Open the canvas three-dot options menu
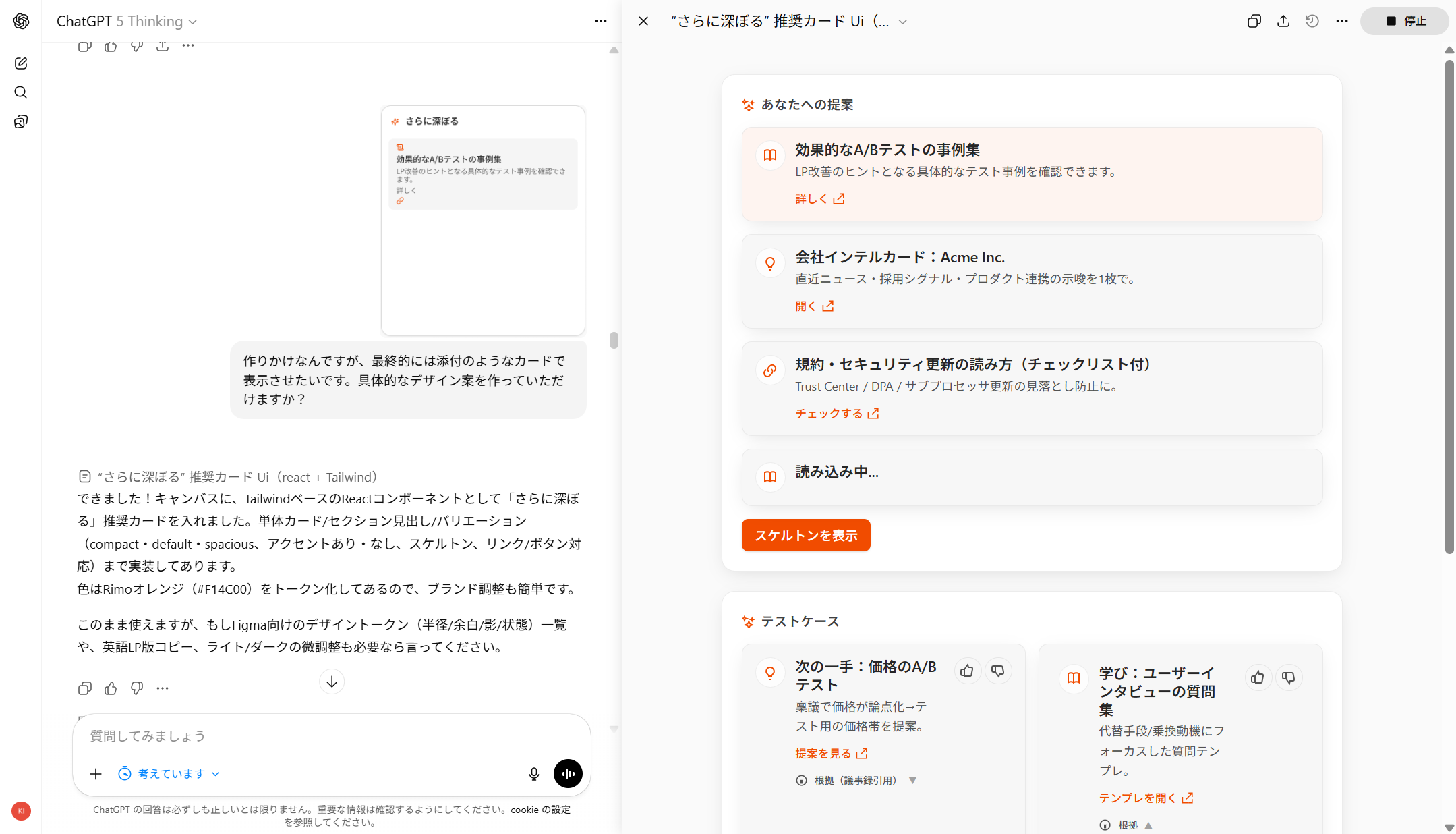This screenshot has width=1456, height=834. coord(1342,21)
